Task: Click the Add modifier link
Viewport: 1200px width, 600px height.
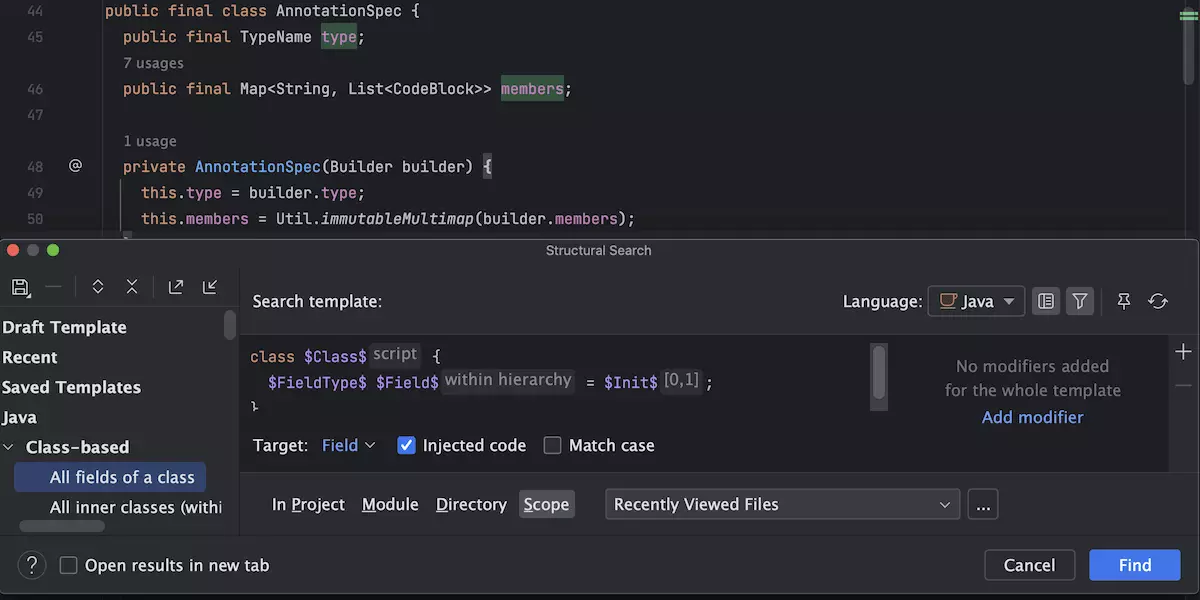Action: [x=1032, y=417]
